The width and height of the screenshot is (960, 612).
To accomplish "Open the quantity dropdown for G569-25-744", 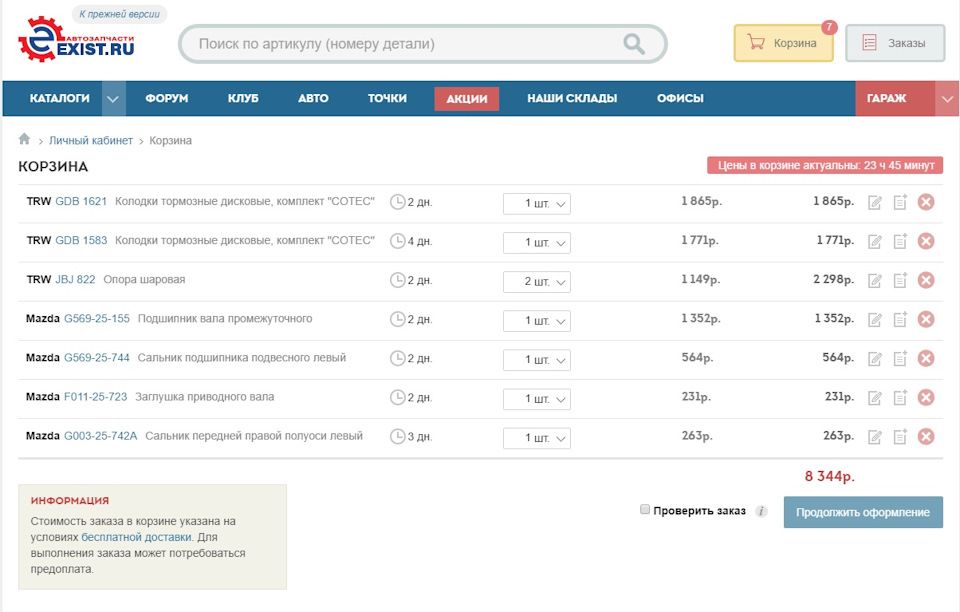I will click(537, 360).
